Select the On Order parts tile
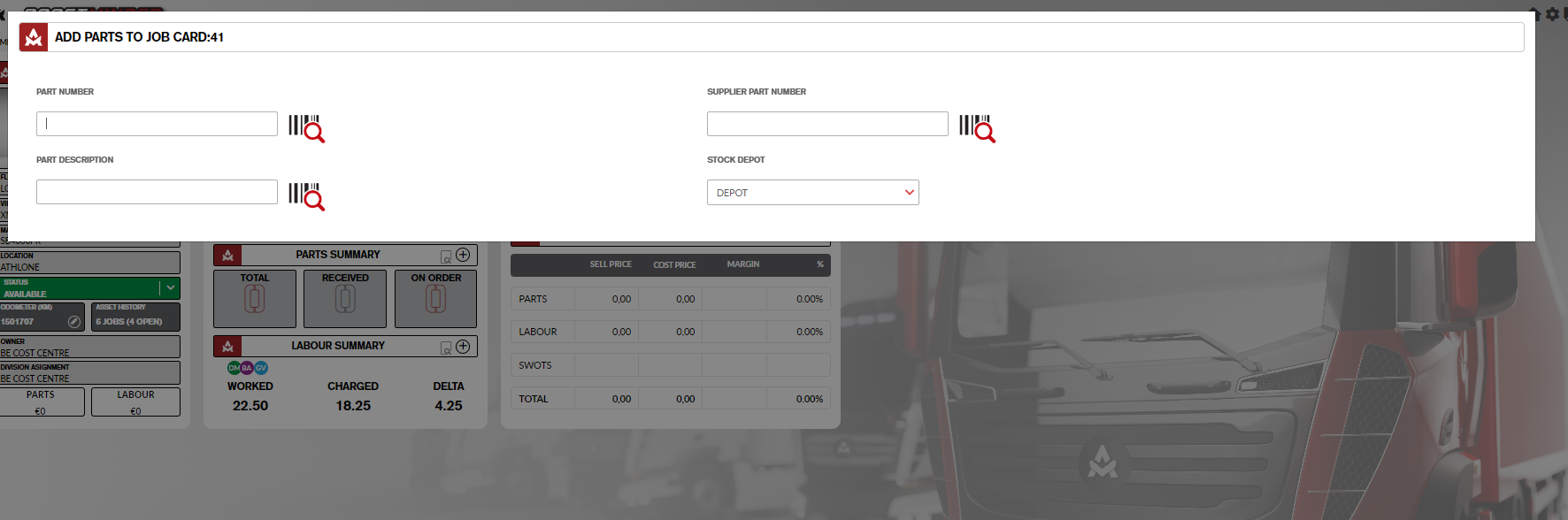The width and height of the screenshot is (1568, 520). [435, 298]
